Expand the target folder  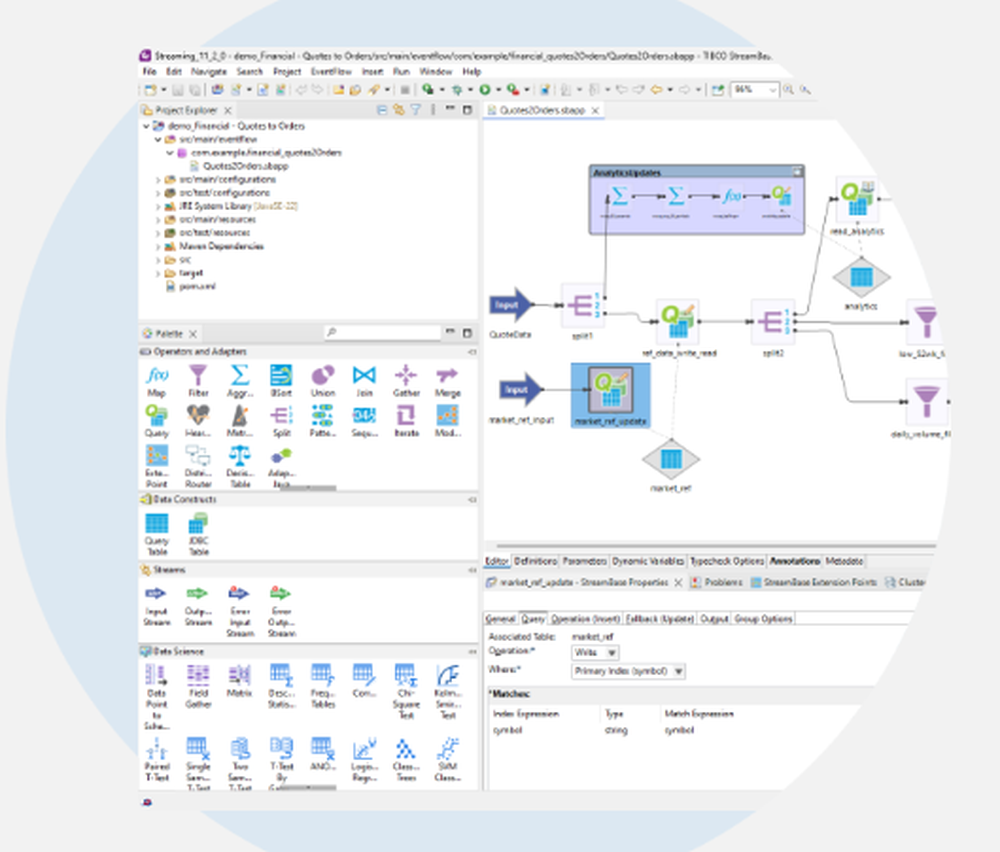click(158, 274)
